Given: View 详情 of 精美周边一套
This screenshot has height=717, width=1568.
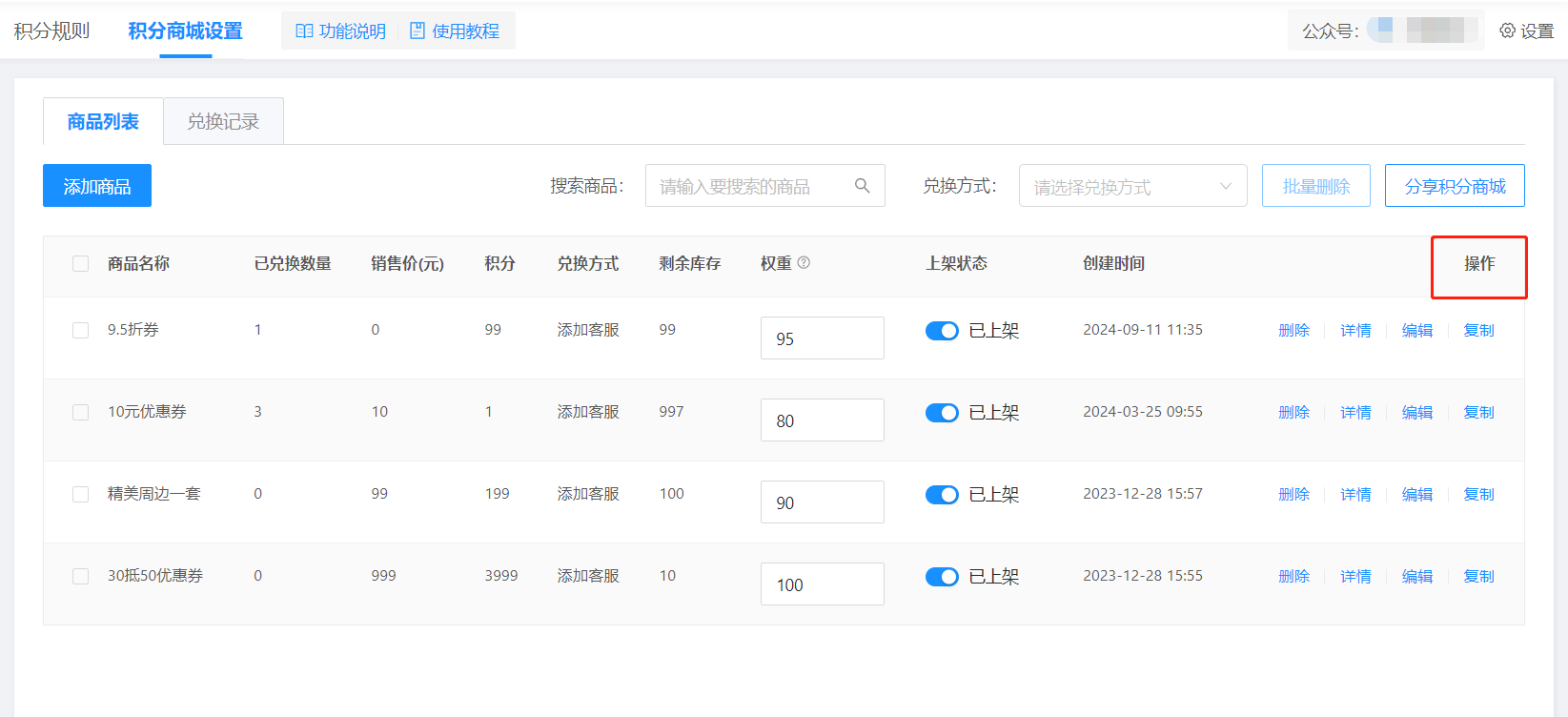Looking at the screenshot, I should 1355,494.
